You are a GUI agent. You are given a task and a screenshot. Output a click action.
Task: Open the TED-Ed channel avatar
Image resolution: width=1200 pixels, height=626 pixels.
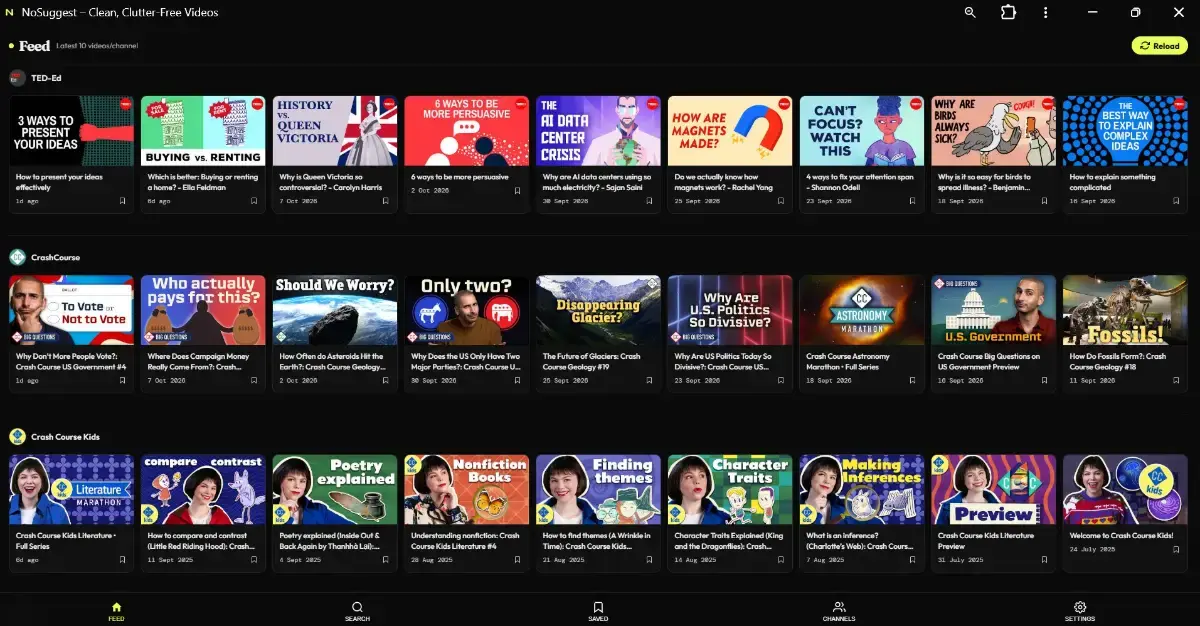17,77
